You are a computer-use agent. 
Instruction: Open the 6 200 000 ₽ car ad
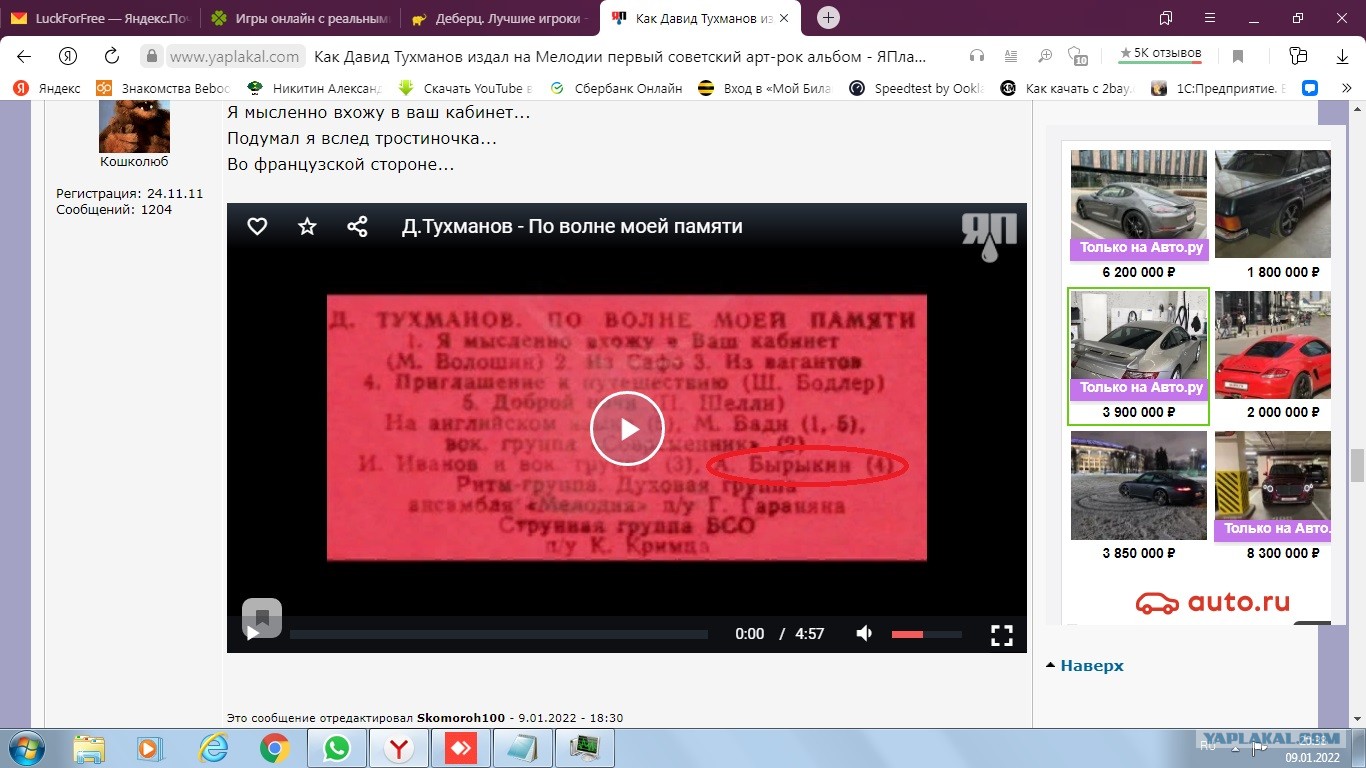(x=1139, y=216)
